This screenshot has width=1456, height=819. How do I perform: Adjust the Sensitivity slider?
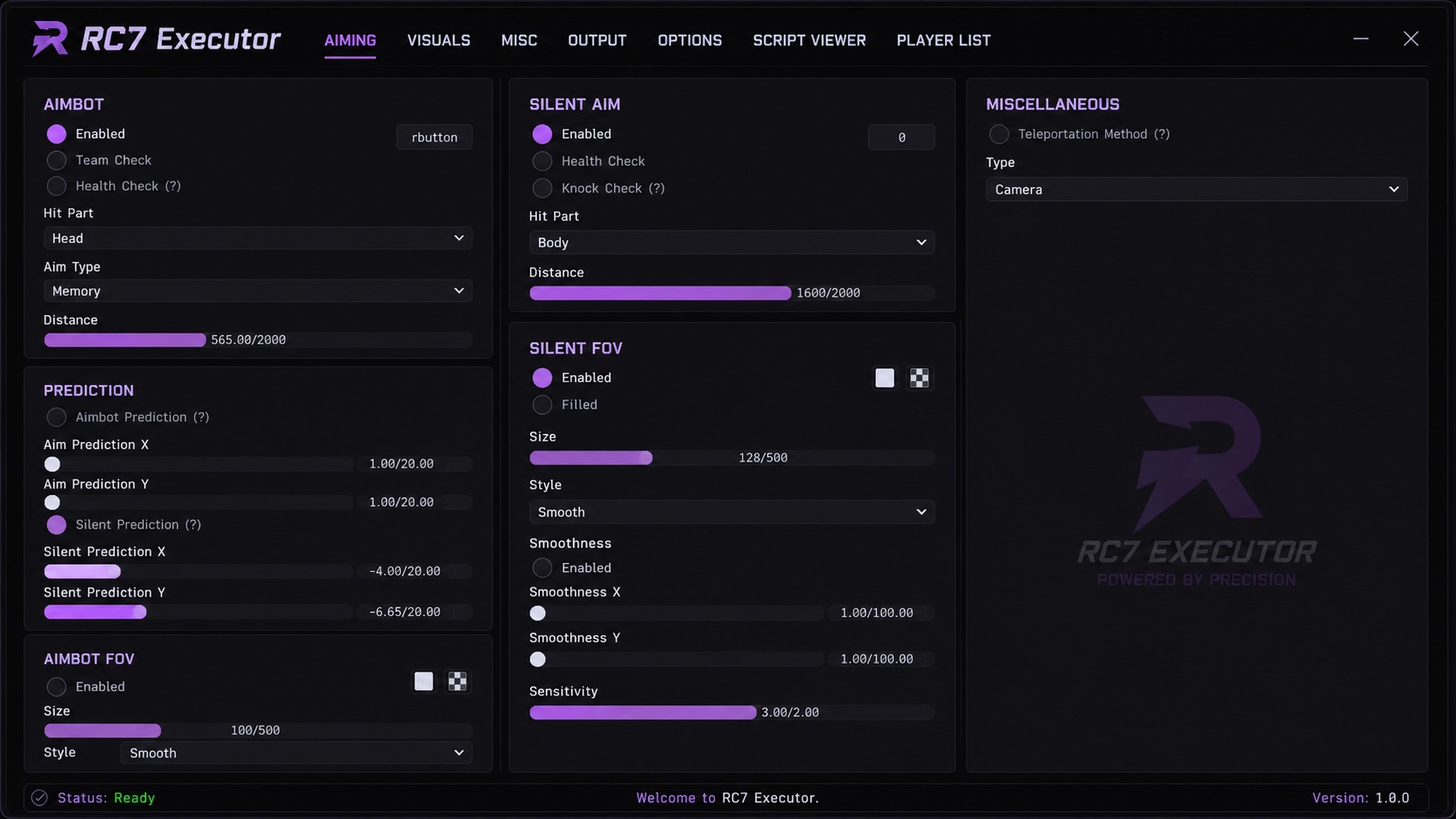731,713
